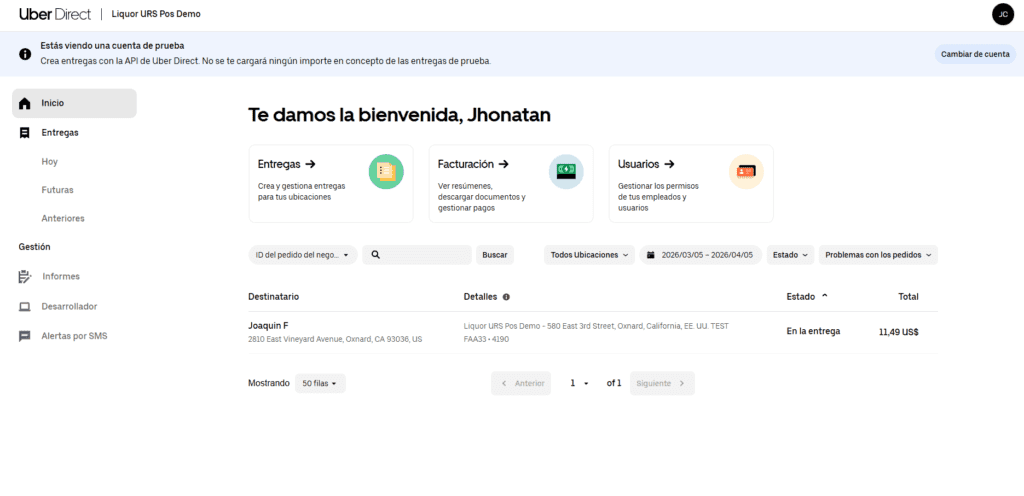
Task: Open the date range 2026/03/05 – 2026/04/05 picker
Action: click(x=700, y=255)
